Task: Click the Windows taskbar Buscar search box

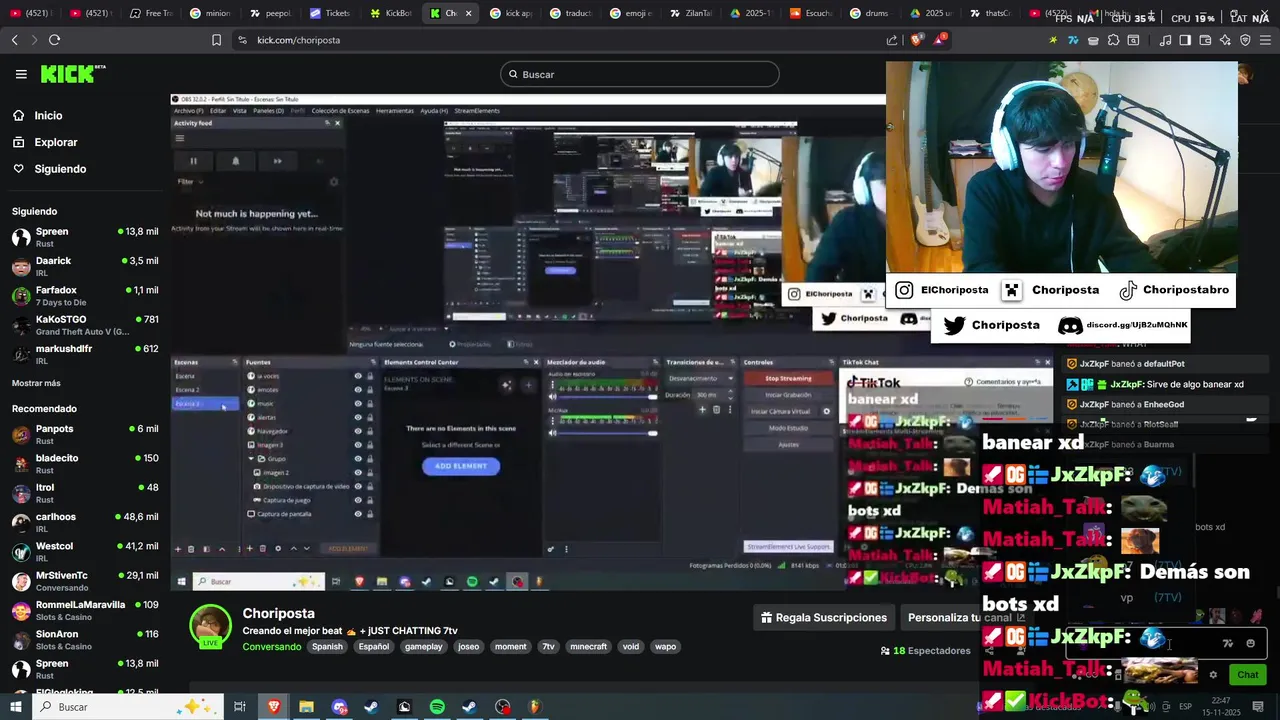Action: (129, 707)
